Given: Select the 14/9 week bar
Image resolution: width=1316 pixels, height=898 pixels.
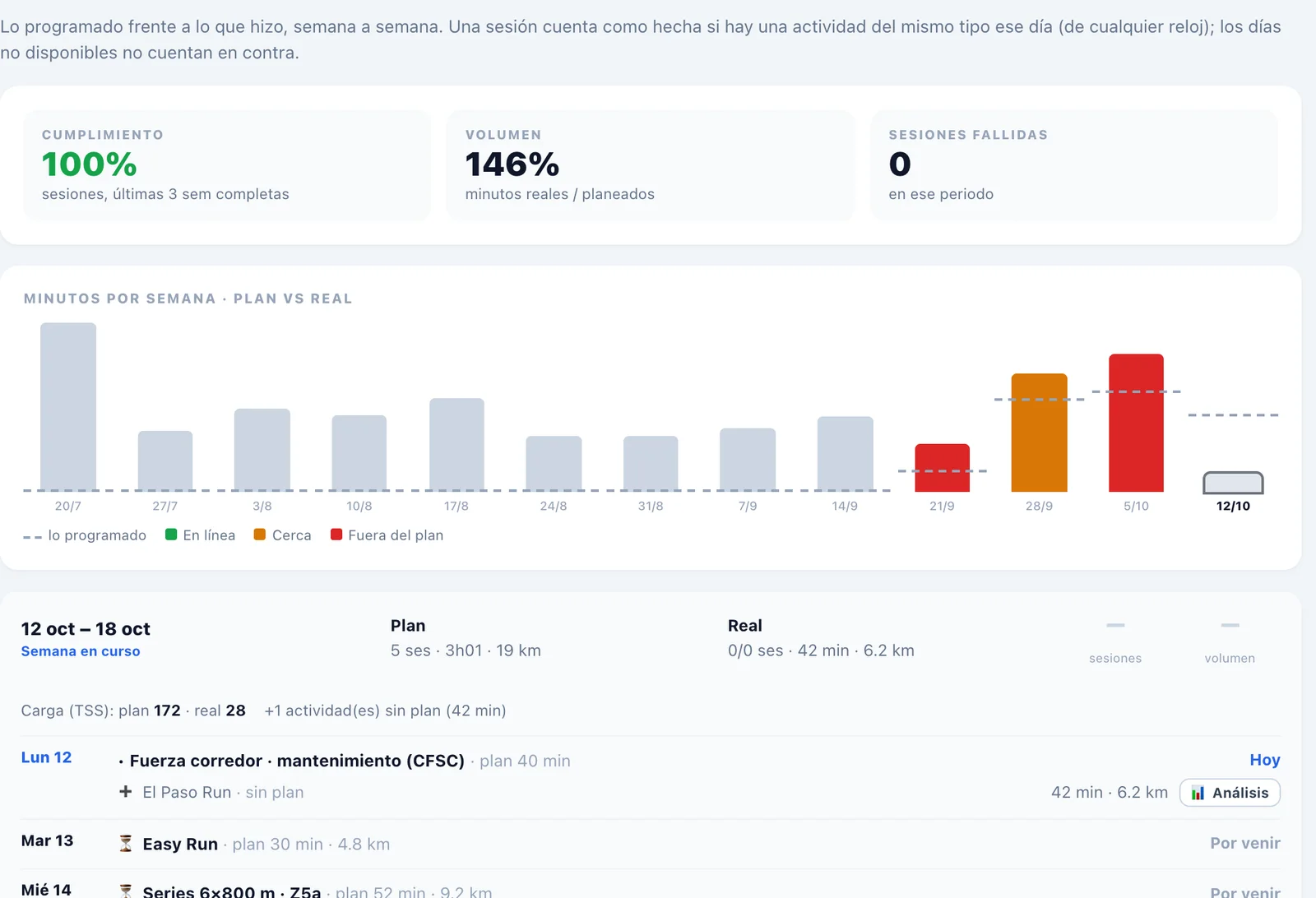Looking at the screenshot, I should [x=846, y=454].
